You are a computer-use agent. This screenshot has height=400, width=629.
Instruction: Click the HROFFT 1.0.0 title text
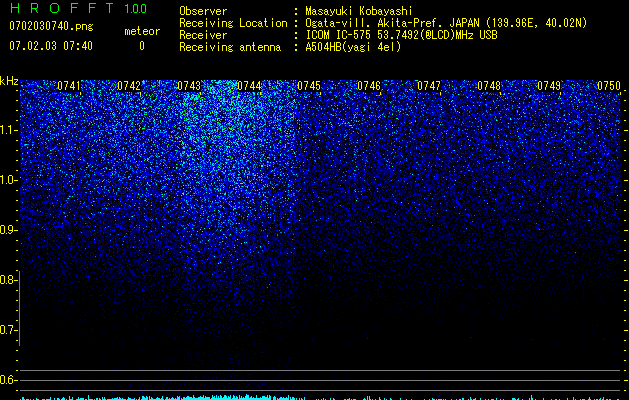(x=78, y=8)
